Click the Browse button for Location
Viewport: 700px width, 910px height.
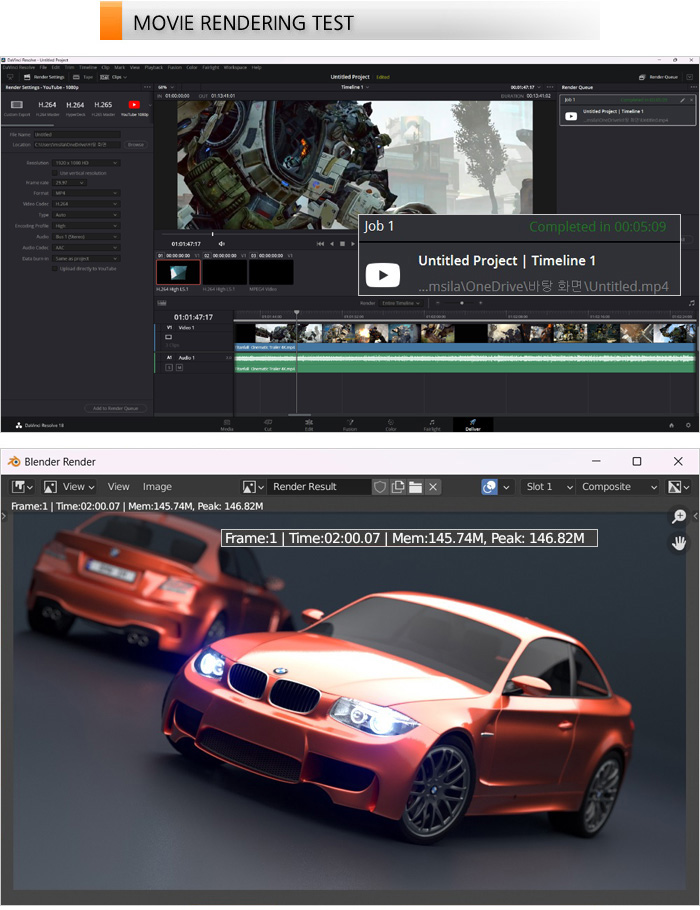pyautogui.click(x=135, y=144)
